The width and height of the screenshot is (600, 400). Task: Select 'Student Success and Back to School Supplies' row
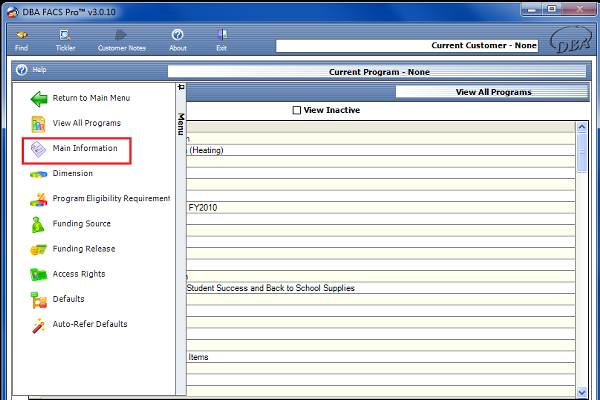(381, 288)
